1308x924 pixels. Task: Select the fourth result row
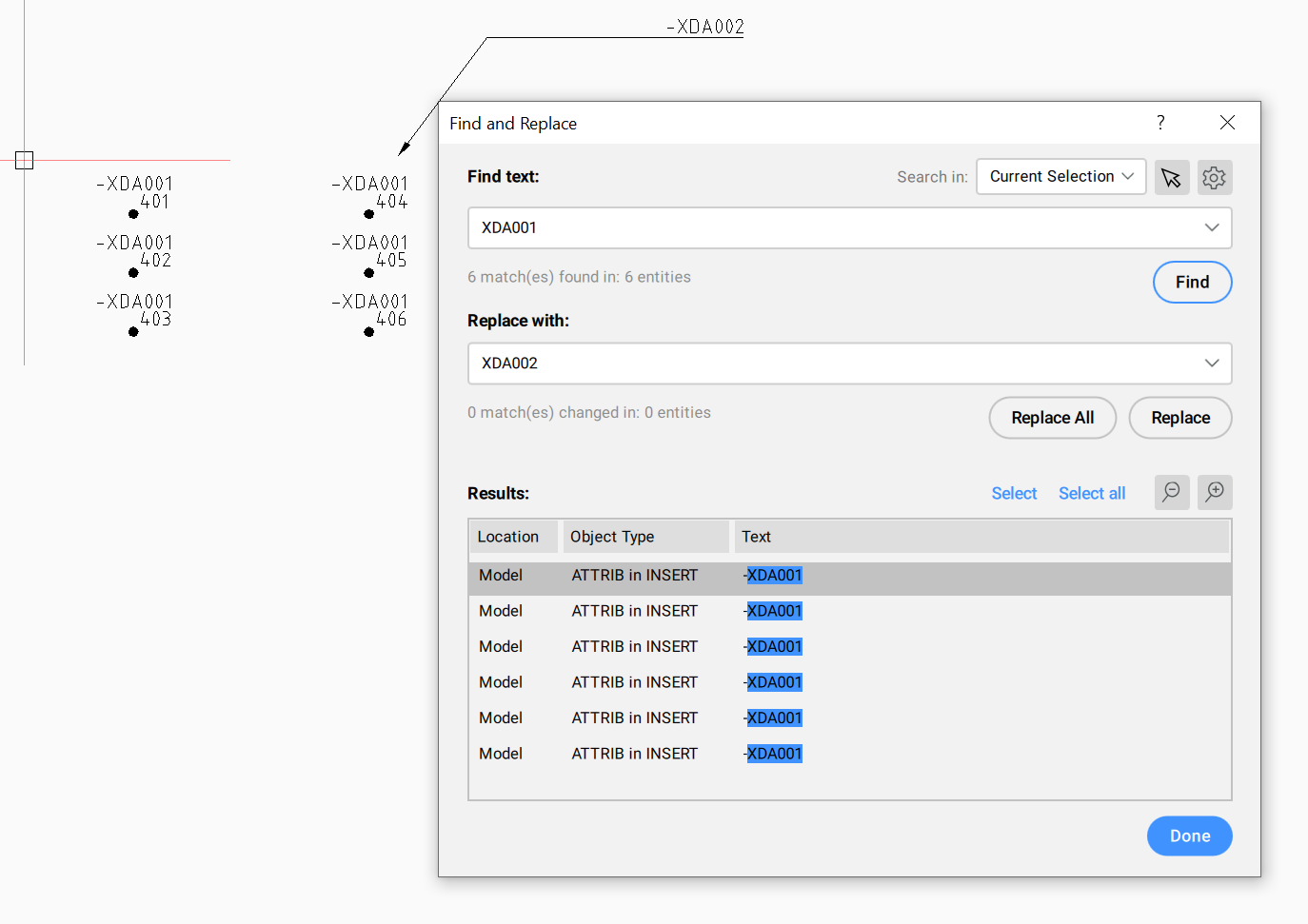coord(850,682)
